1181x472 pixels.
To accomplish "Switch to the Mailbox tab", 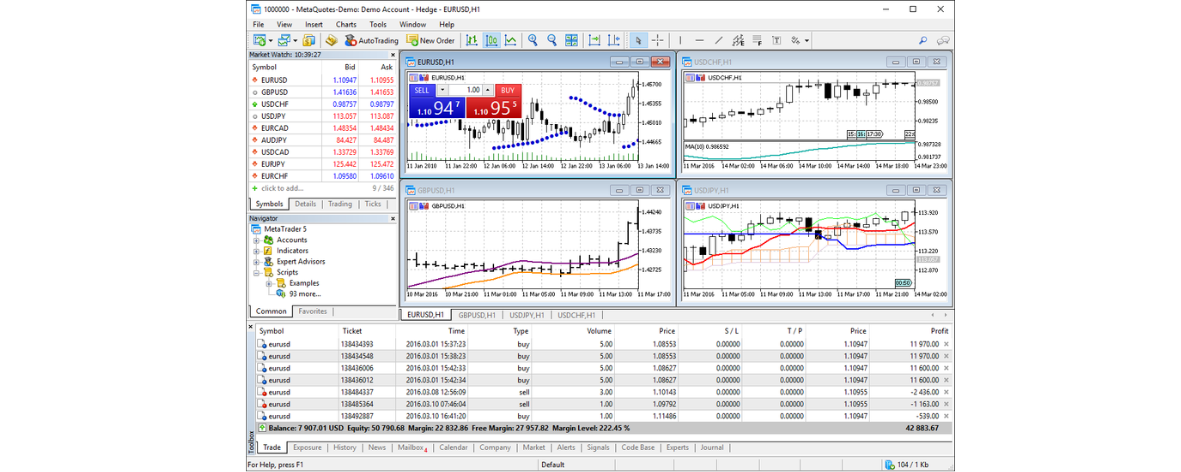I will [x=411, y=447].
